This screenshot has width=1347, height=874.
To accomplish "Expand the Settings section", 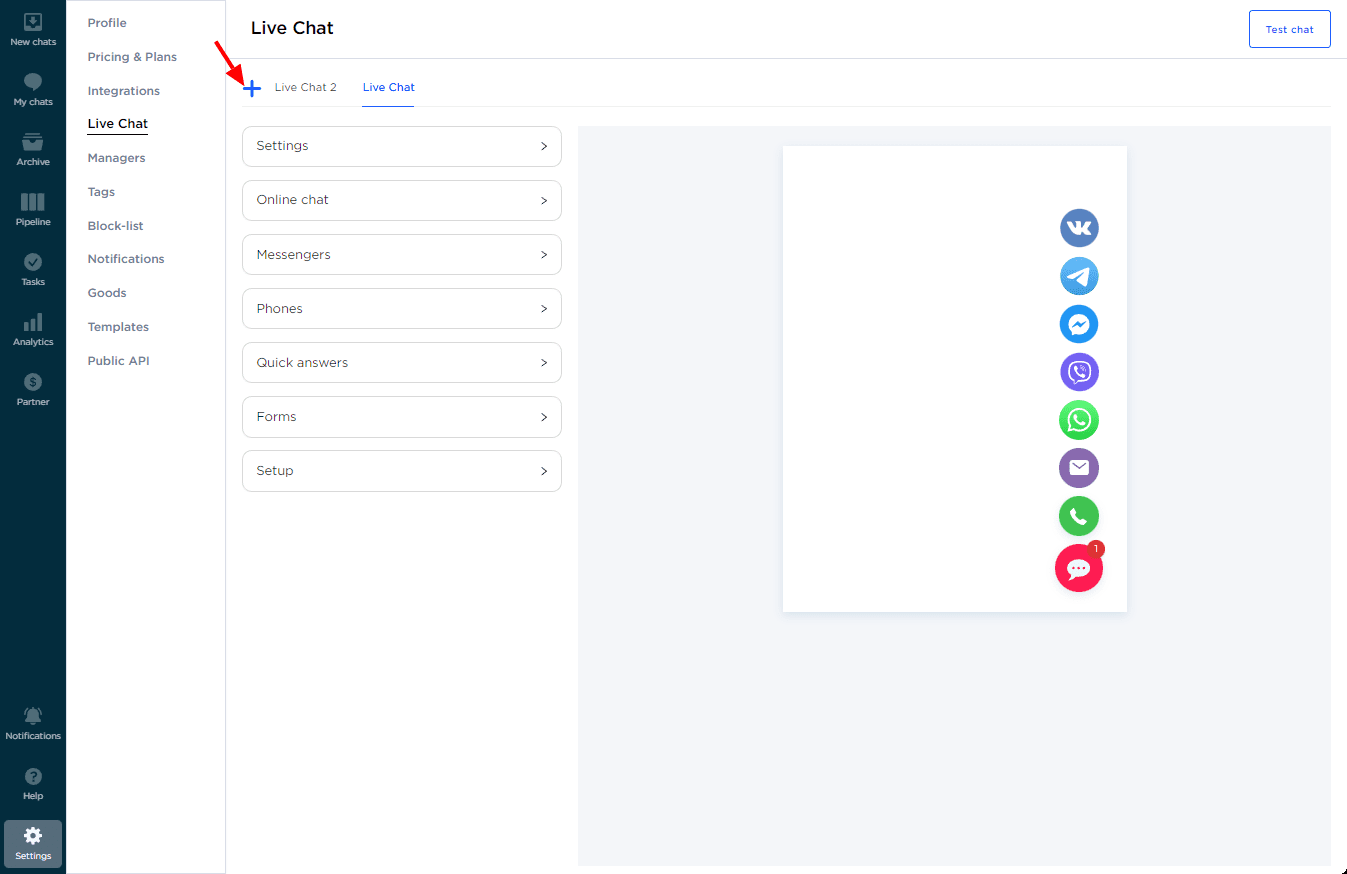I will point(401,146).
